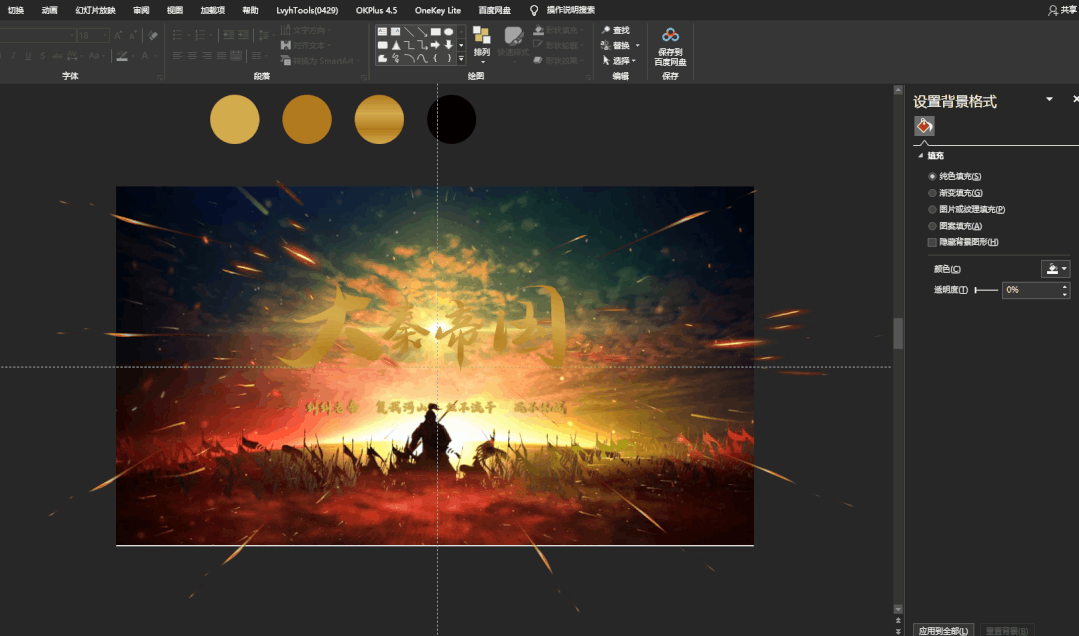Pick the right block arrow shape
The height and width of the screenshot is (636, 1079).
436,45
